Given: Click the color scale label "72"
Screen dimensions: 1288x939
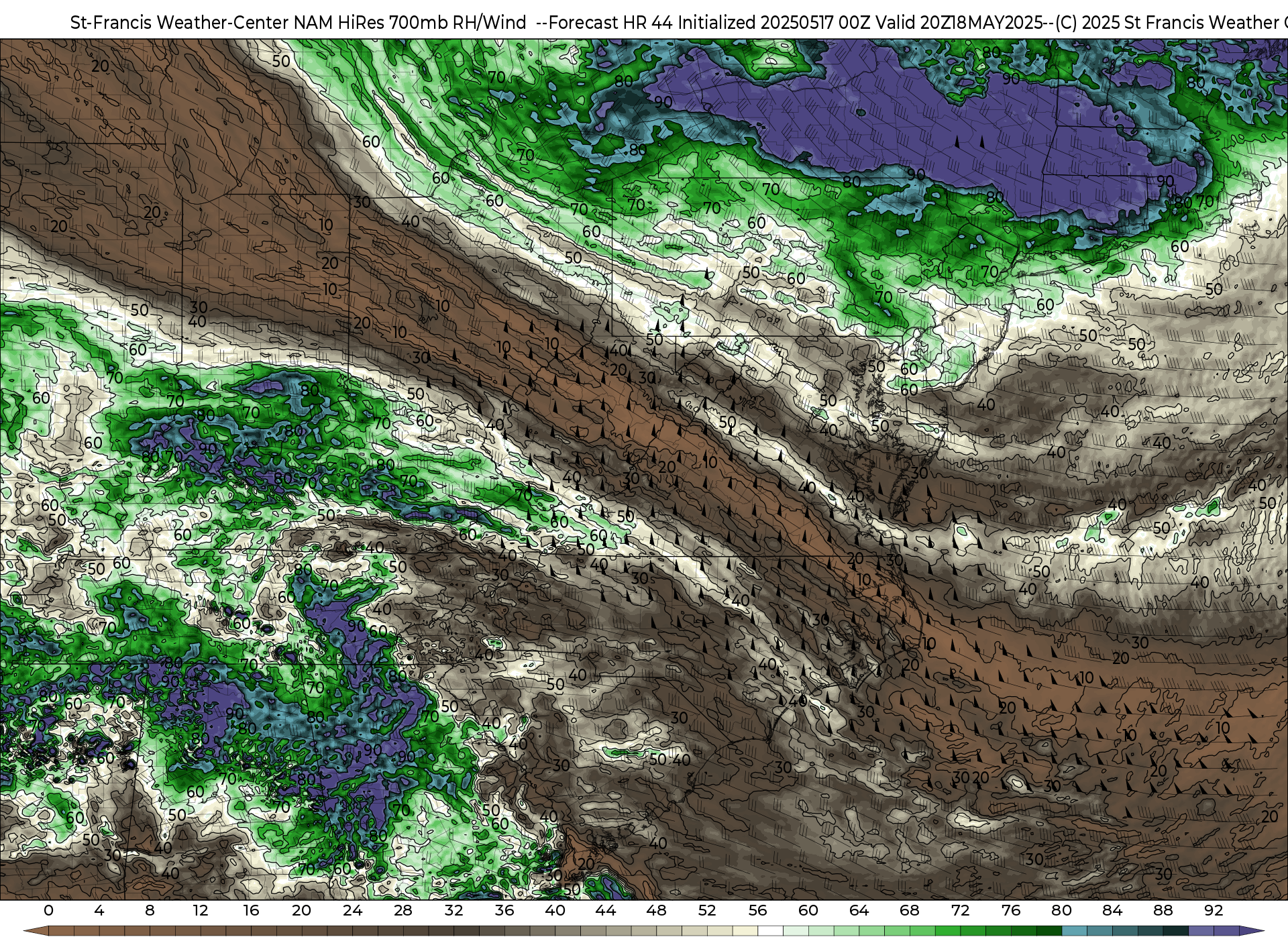Looking at the screenshot, I should pyautogui.click(x=960, y=910).
